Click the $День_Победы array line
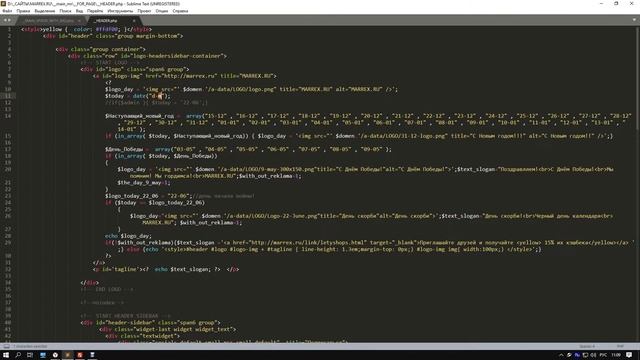Viewport: 640px width, 360px height. (x=248, y=149)
